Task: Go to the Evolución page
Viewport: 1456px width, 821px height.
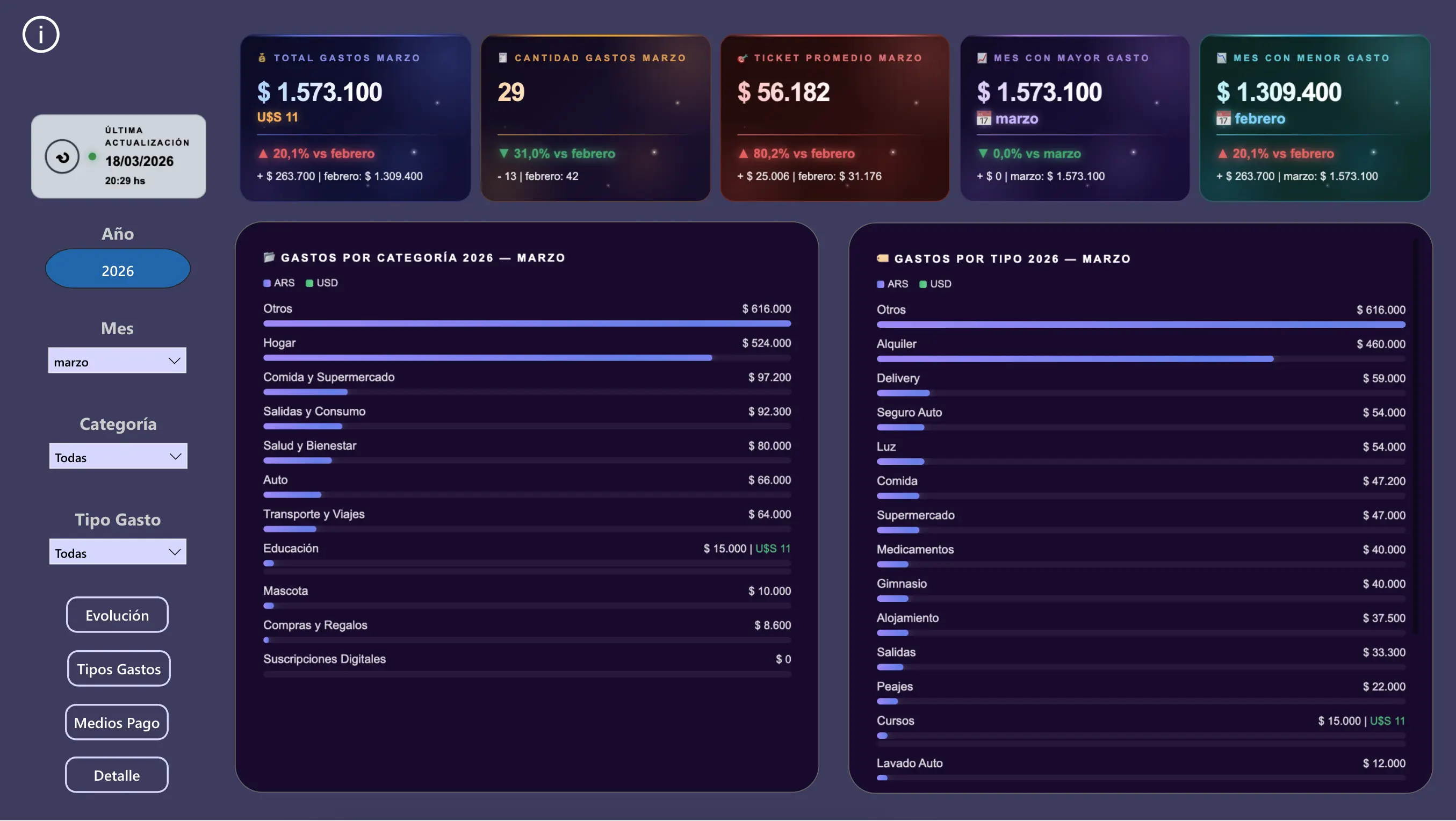Action: pyautogui.click(x=117, y=615)
